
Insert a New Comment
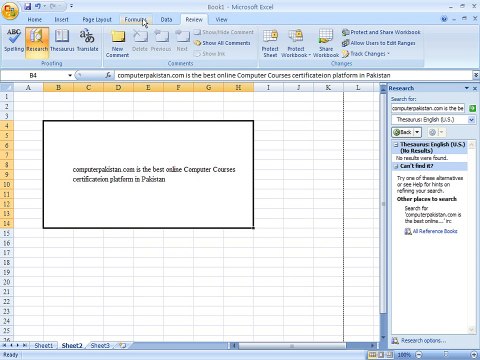click(117, 44)
